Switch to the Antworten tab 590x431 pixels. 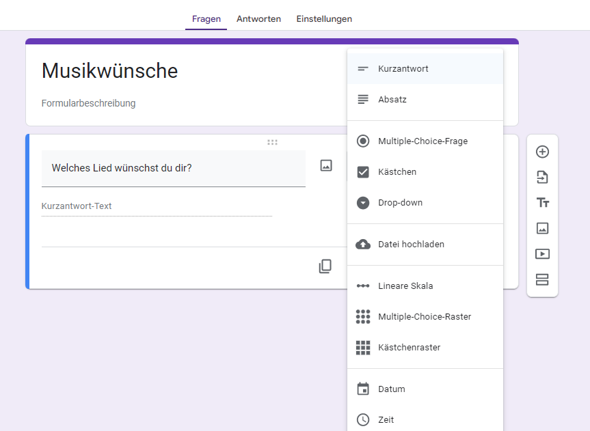pyautogui.click(x=259, y=19)
